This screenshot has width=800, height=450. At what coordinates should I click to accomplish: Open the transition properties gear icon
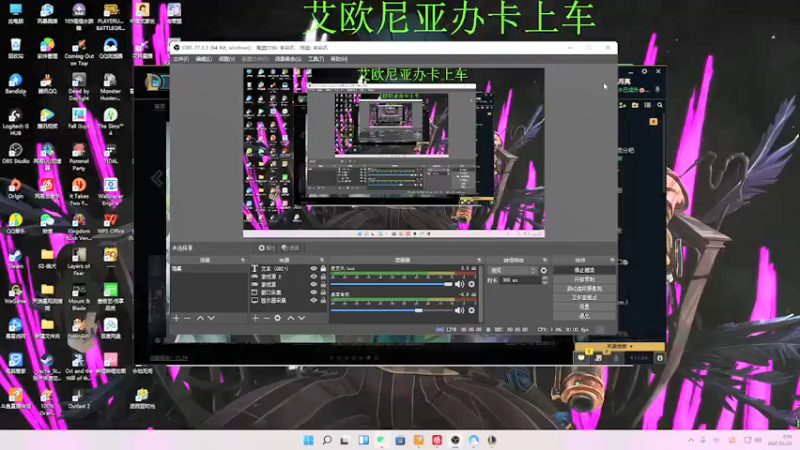coord(543,270)
